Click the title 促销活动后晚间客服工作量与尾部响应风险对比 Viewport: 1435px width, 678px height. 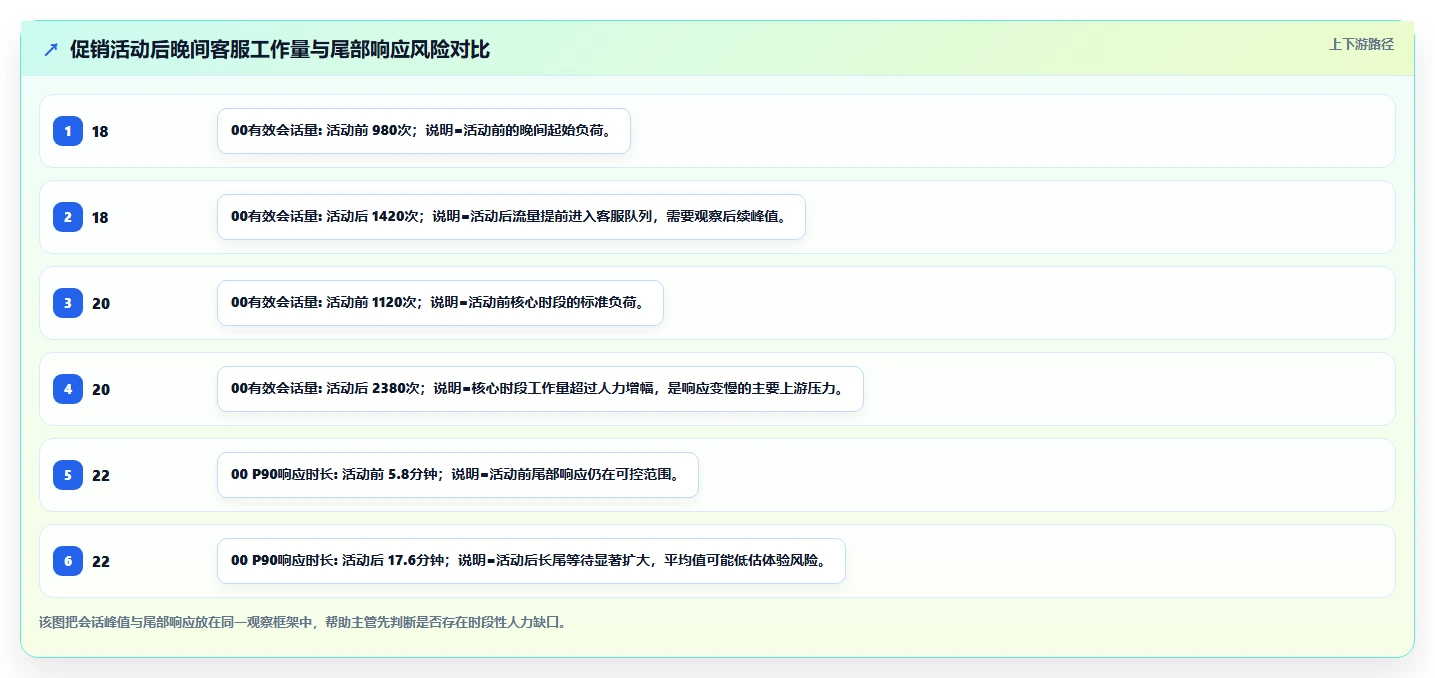(280, 49)
